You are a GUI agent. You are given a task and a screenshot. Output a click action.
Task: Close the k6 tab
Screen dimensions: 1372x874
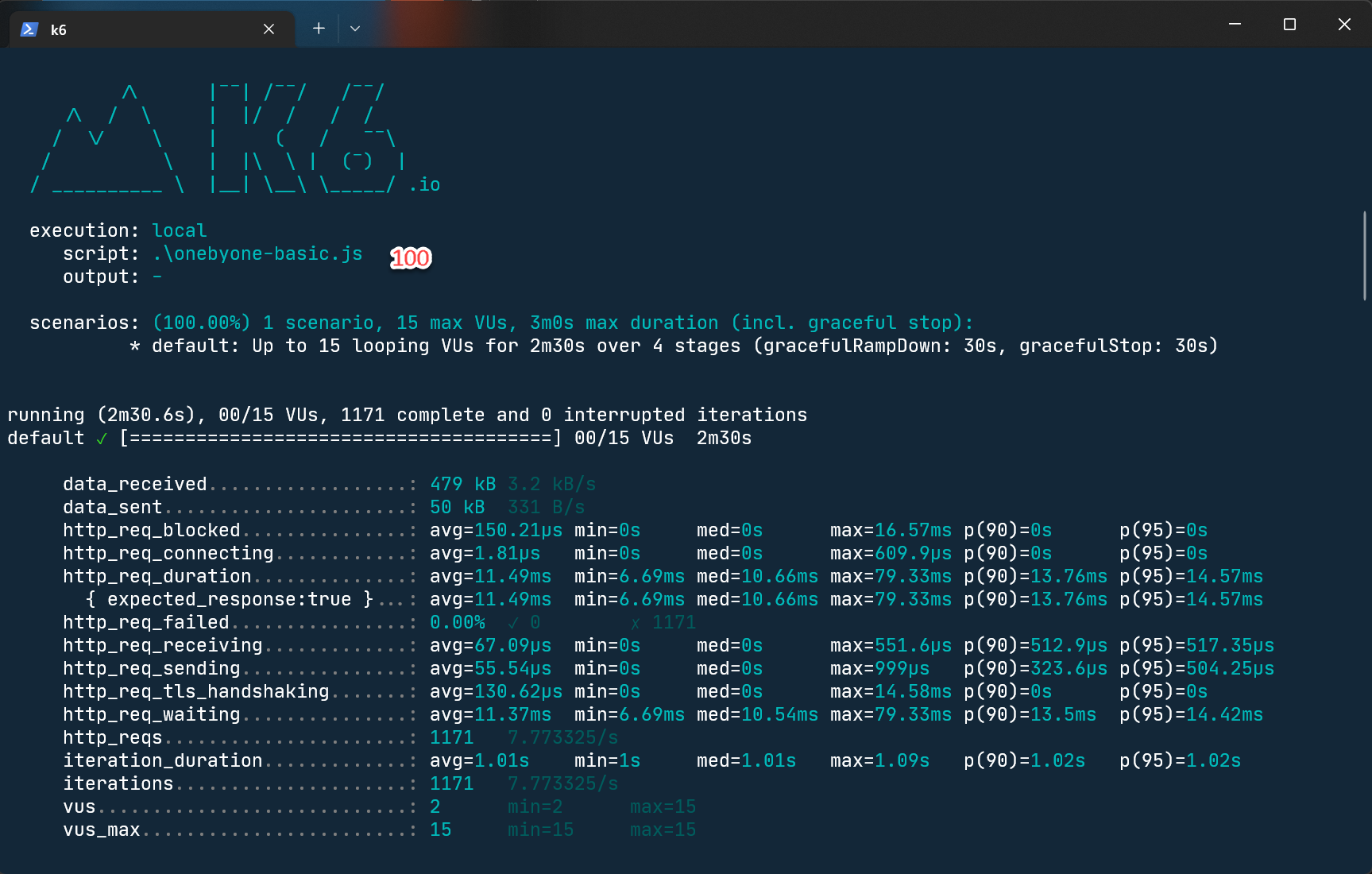(269, 29)
